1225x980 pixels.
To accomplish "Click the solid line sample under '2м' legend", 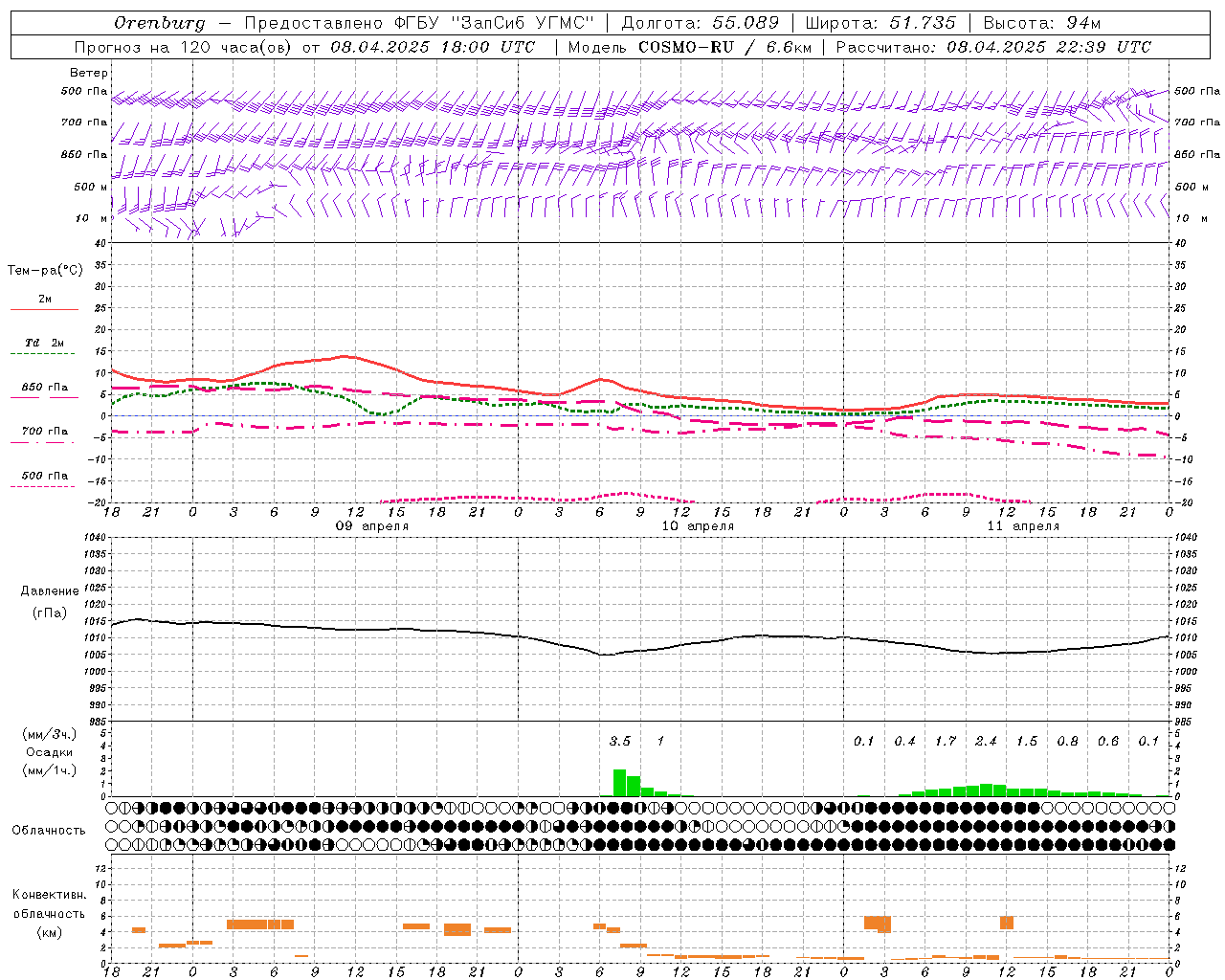I will (x=44, y=310).
